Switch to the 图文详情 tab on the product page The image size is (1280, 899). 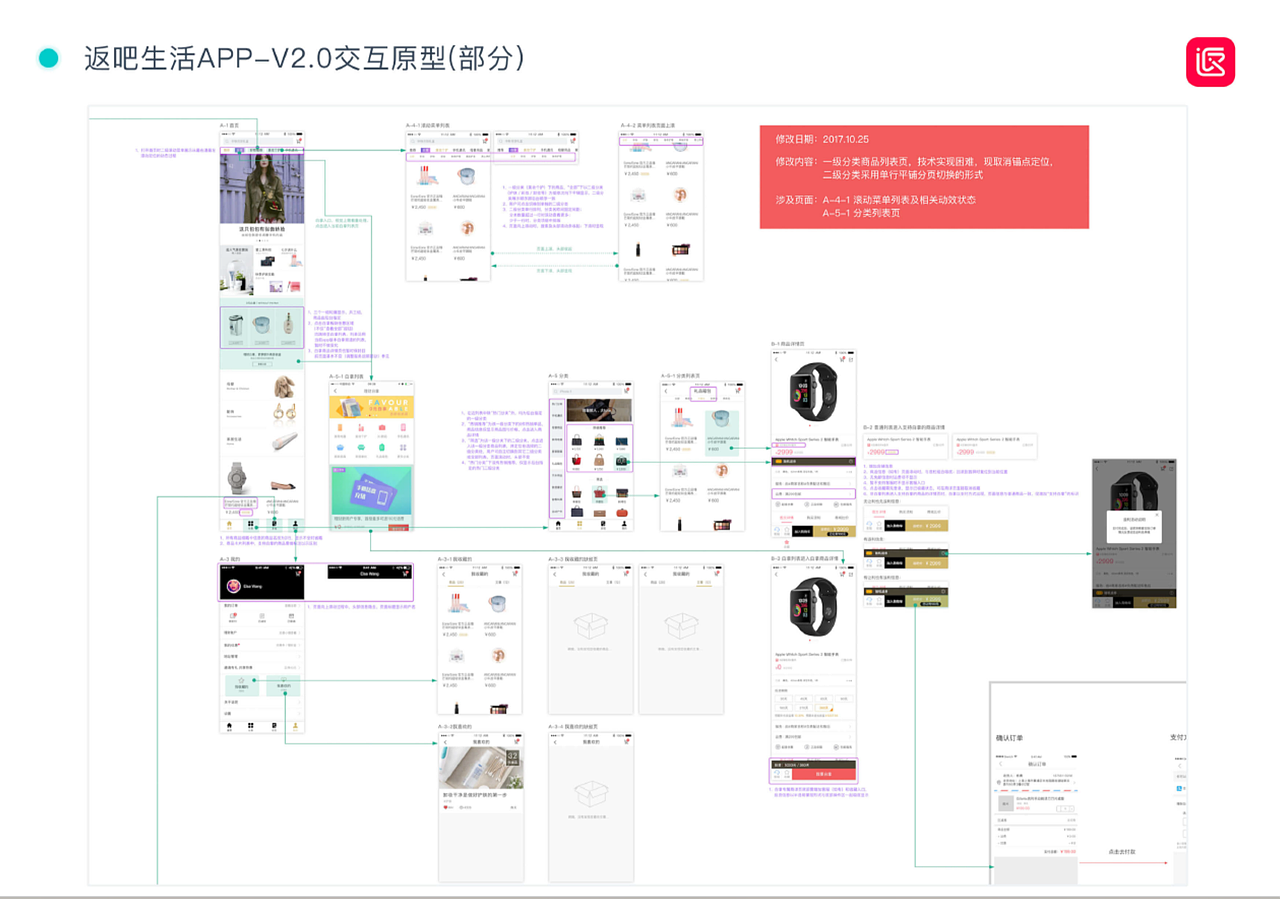click(787, 518)
